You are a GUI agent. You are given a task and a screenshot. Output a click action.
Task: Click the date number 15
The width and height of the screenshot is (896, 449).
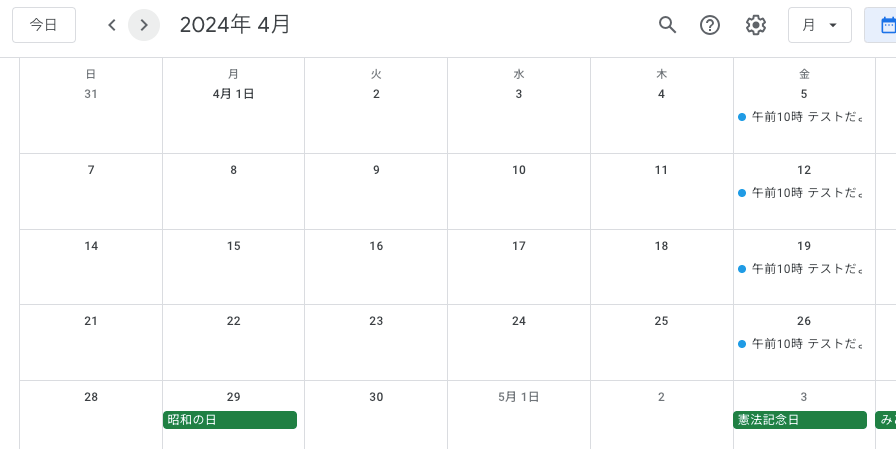234,246
